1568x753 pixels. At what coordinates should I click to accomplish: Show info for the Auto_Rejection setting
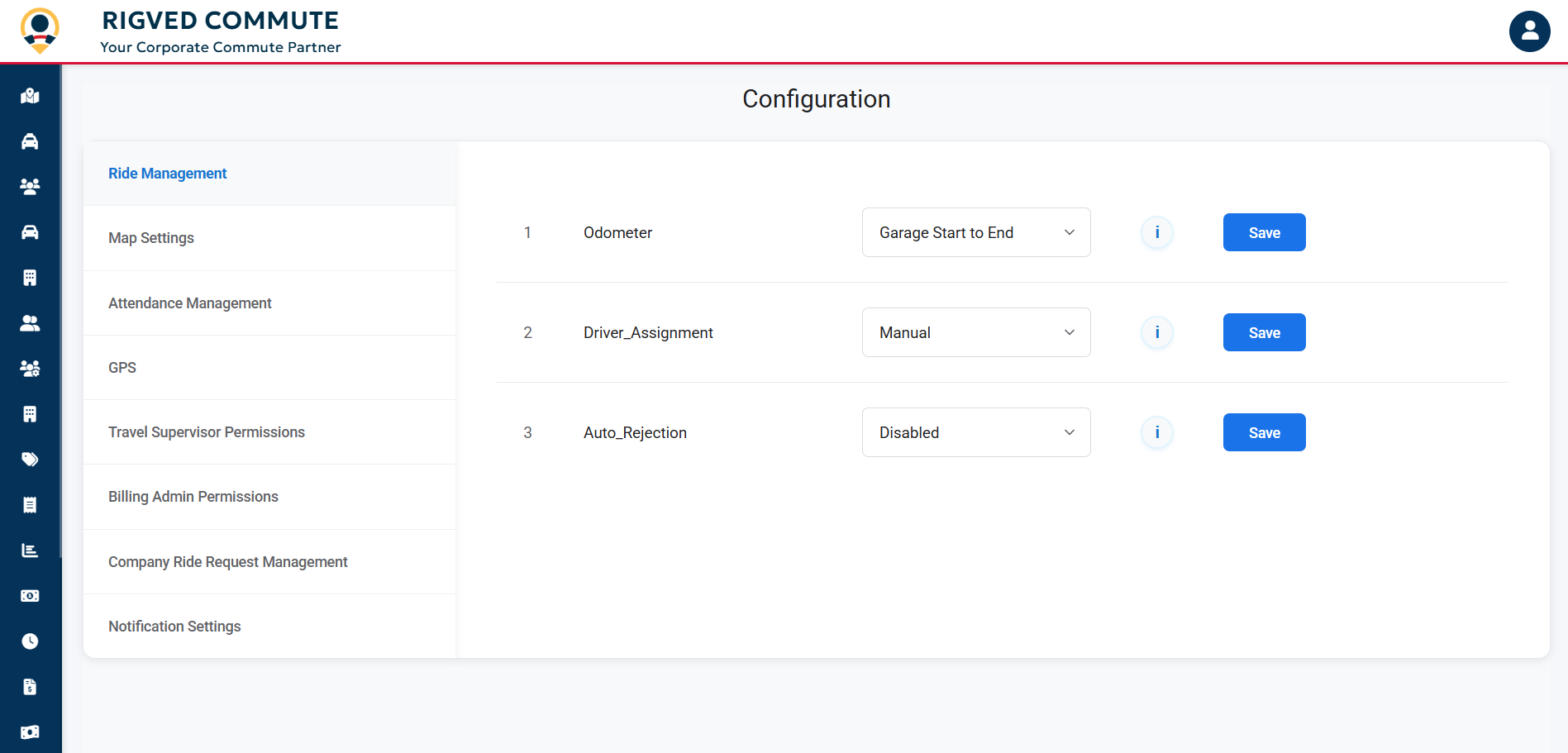[1156, 432]
